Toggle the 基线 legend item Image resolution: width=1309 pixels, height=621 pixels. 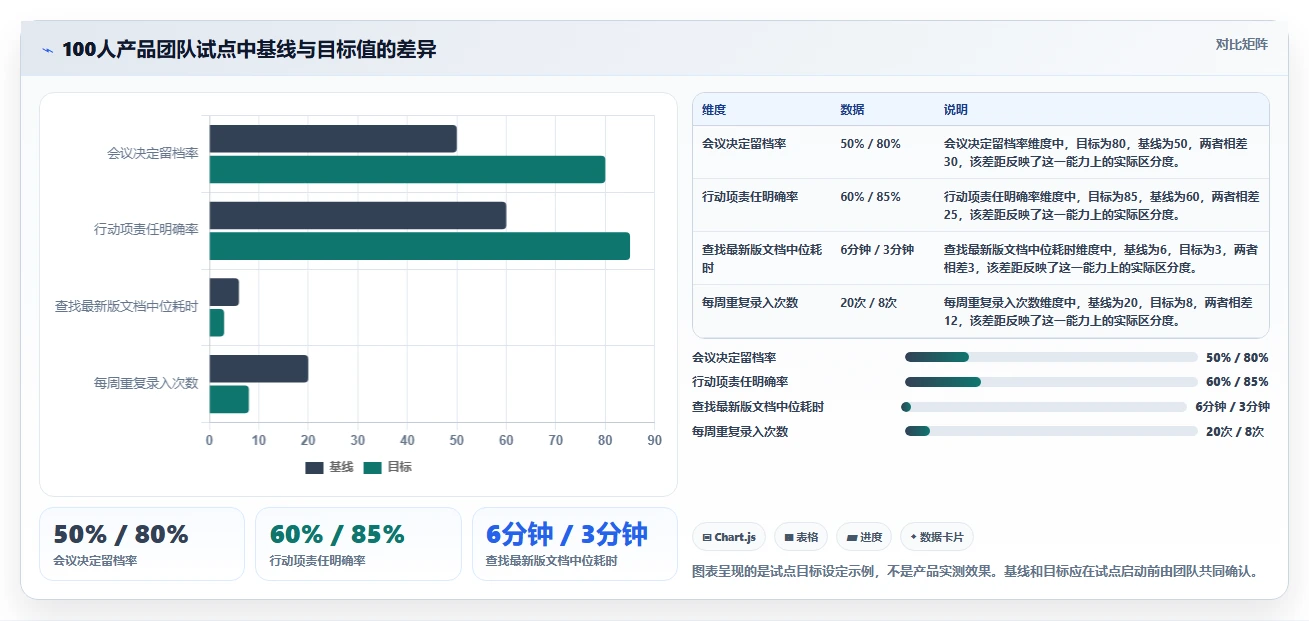[329, 467]
